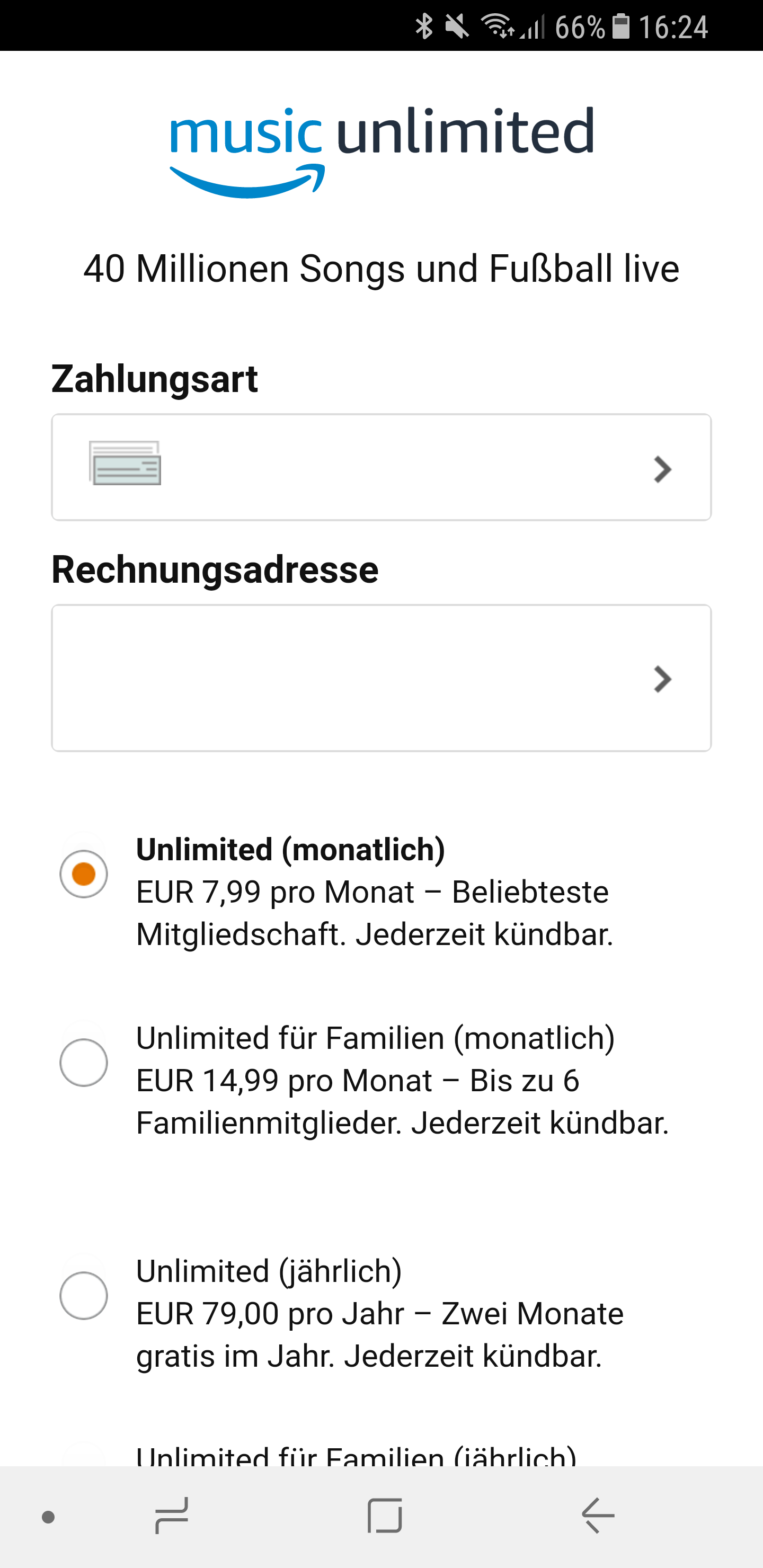Tap the Amazon music unlimited logo

point(382,151)
